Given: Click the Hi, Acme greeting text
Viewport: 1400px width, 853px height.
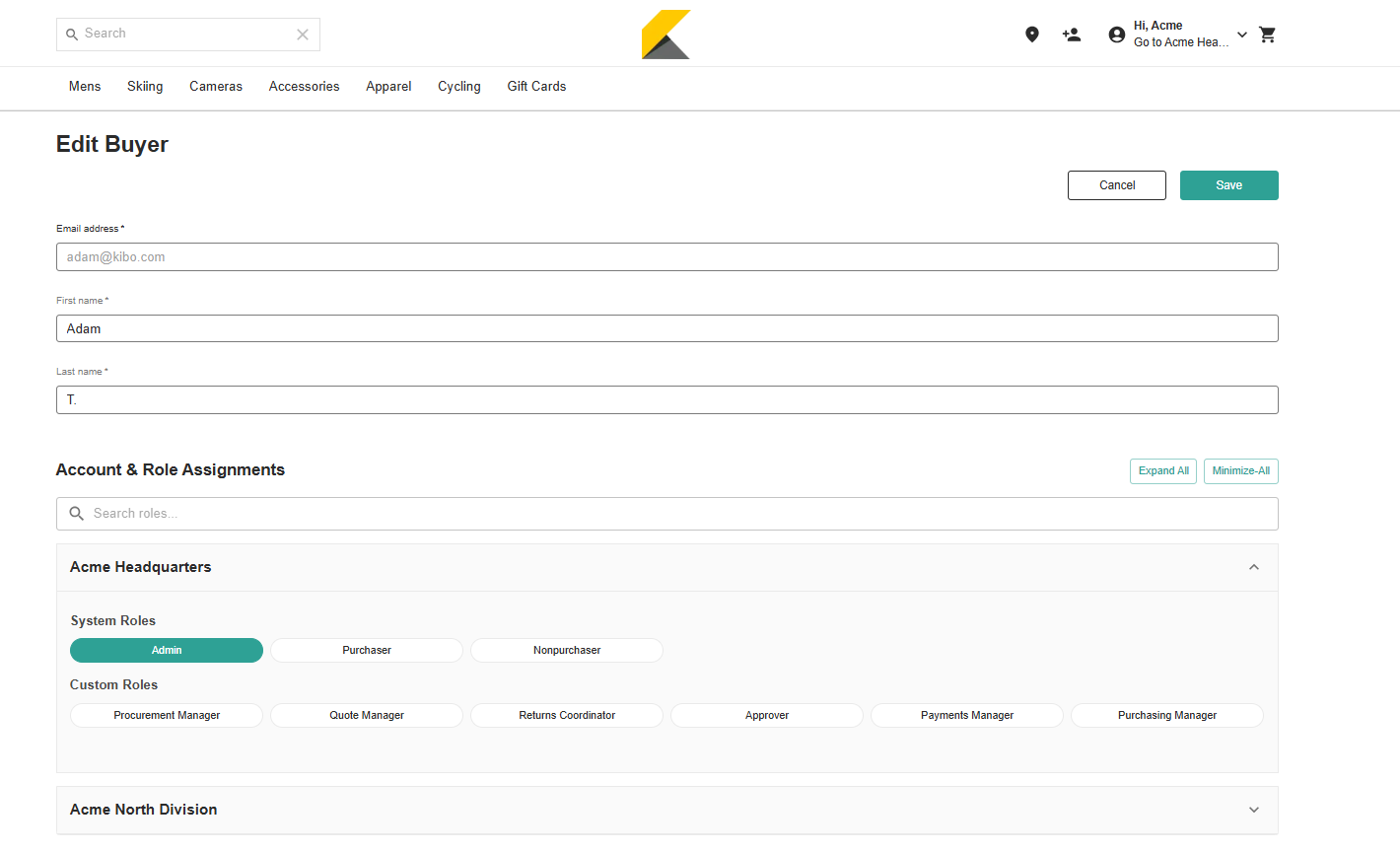Looking at the screenshot, I should pos(1158,26).
